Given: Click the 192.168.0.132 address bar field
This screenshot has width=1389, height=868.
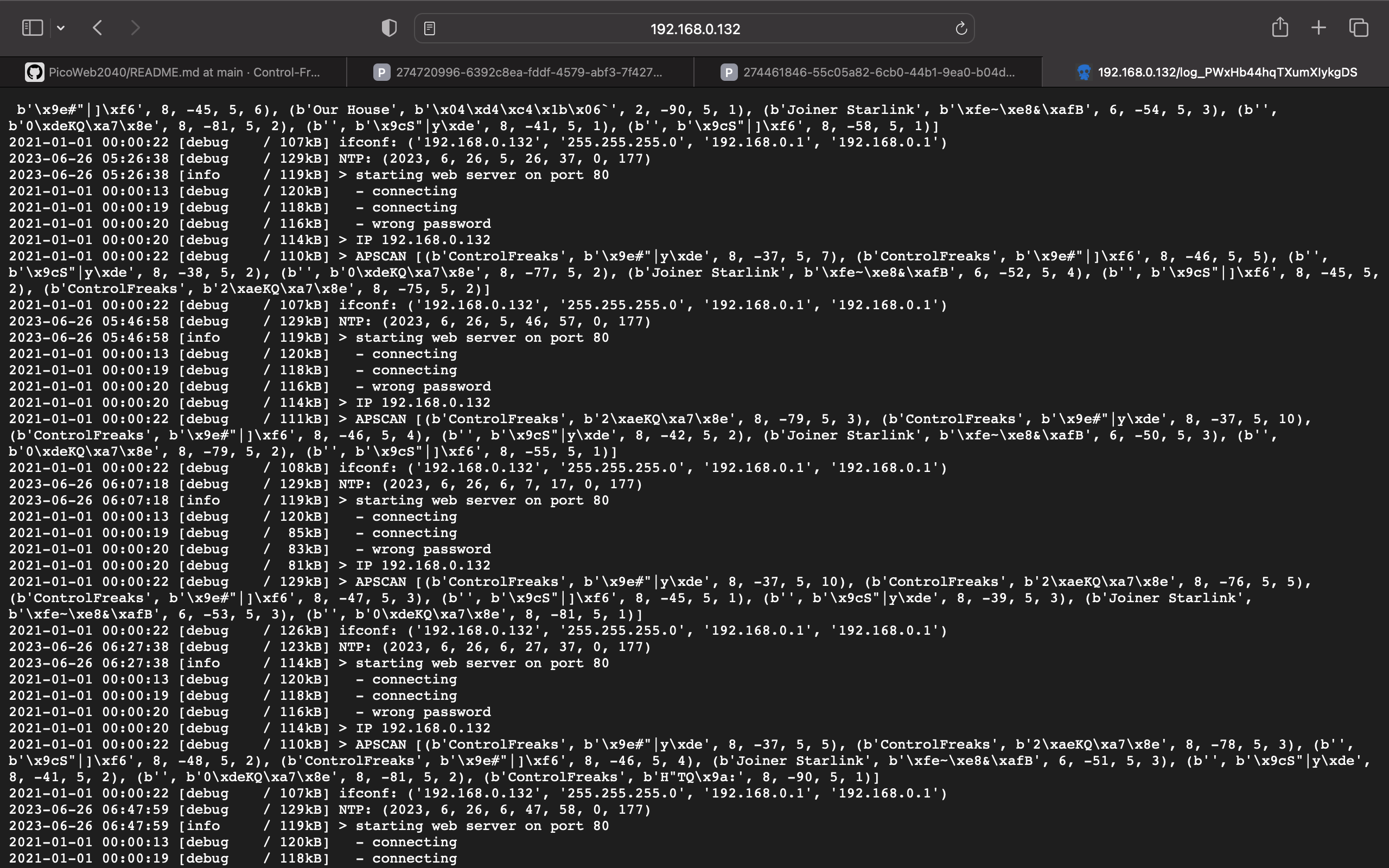Looking at the screenshot, I should pyautogui.click(x=693, y=28).
